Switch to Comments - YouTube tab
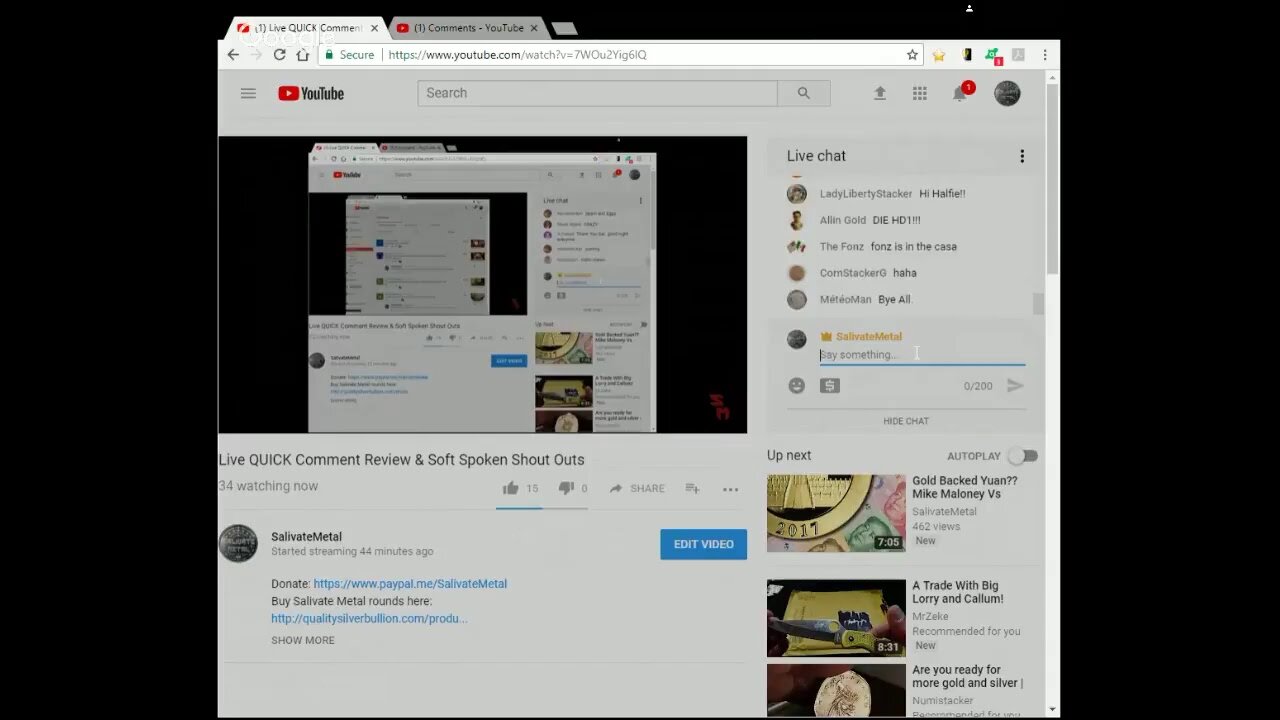Image resolution: width=1280 pixels, height=720 pixels. pyautogui.click(x=468, y=28)
